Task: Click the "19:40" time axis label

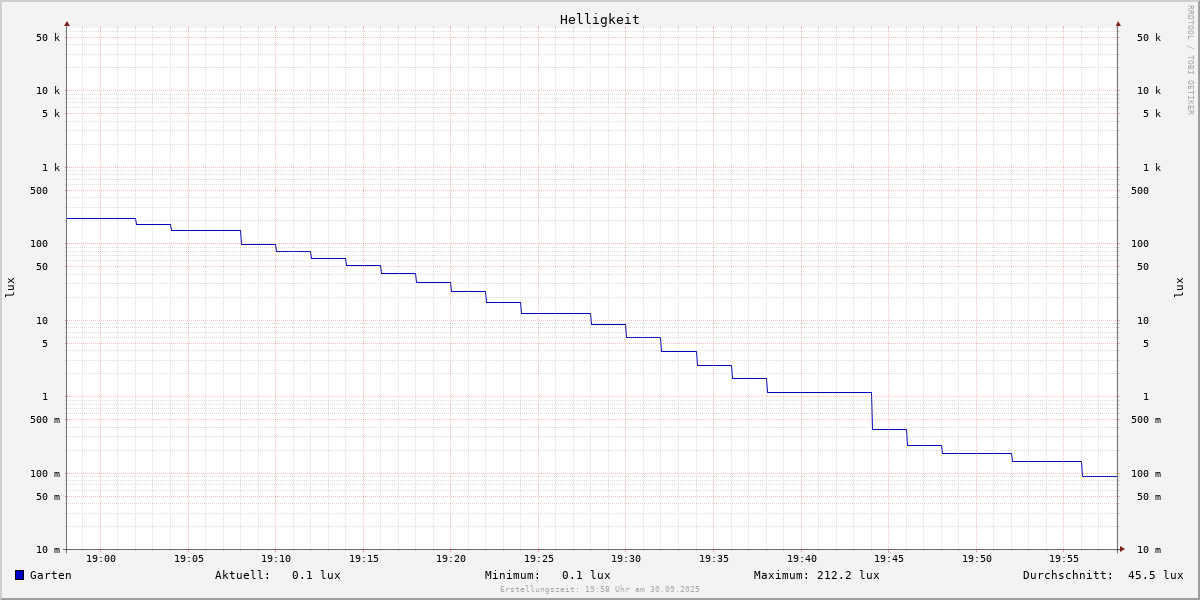Action: pyautogui.click(x=802, y=559)
